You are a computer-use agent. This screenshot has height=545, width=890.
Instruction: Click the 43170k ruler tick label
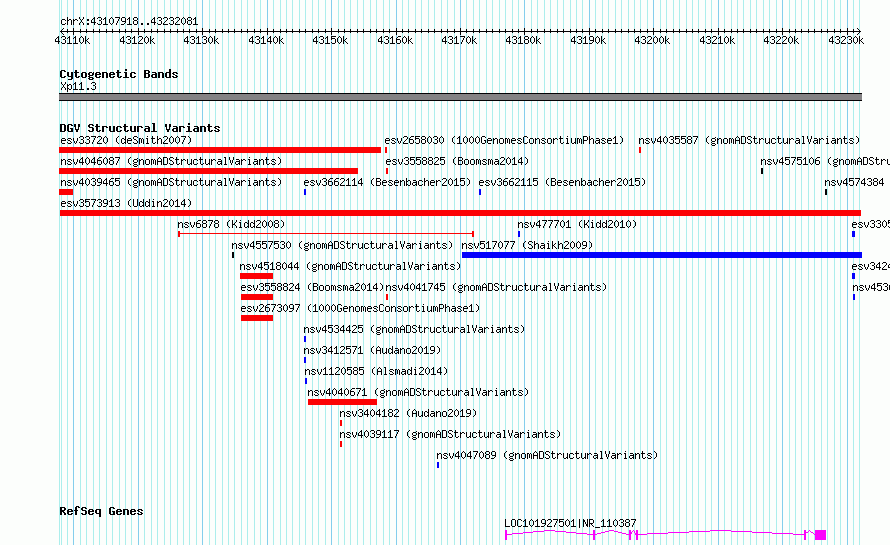point(459,40)
